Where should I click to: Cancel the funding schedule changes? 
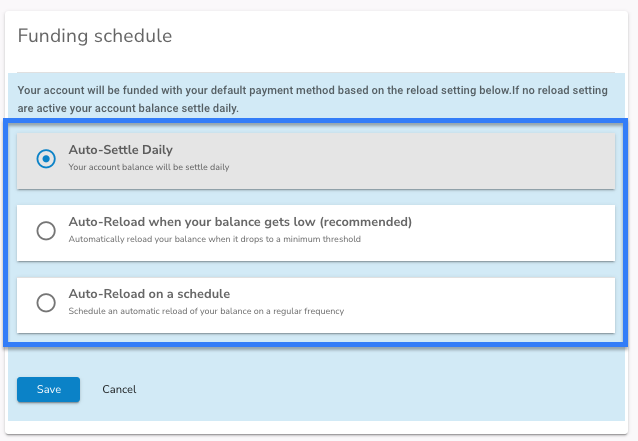pyautogui.click(x=119, y=389)
